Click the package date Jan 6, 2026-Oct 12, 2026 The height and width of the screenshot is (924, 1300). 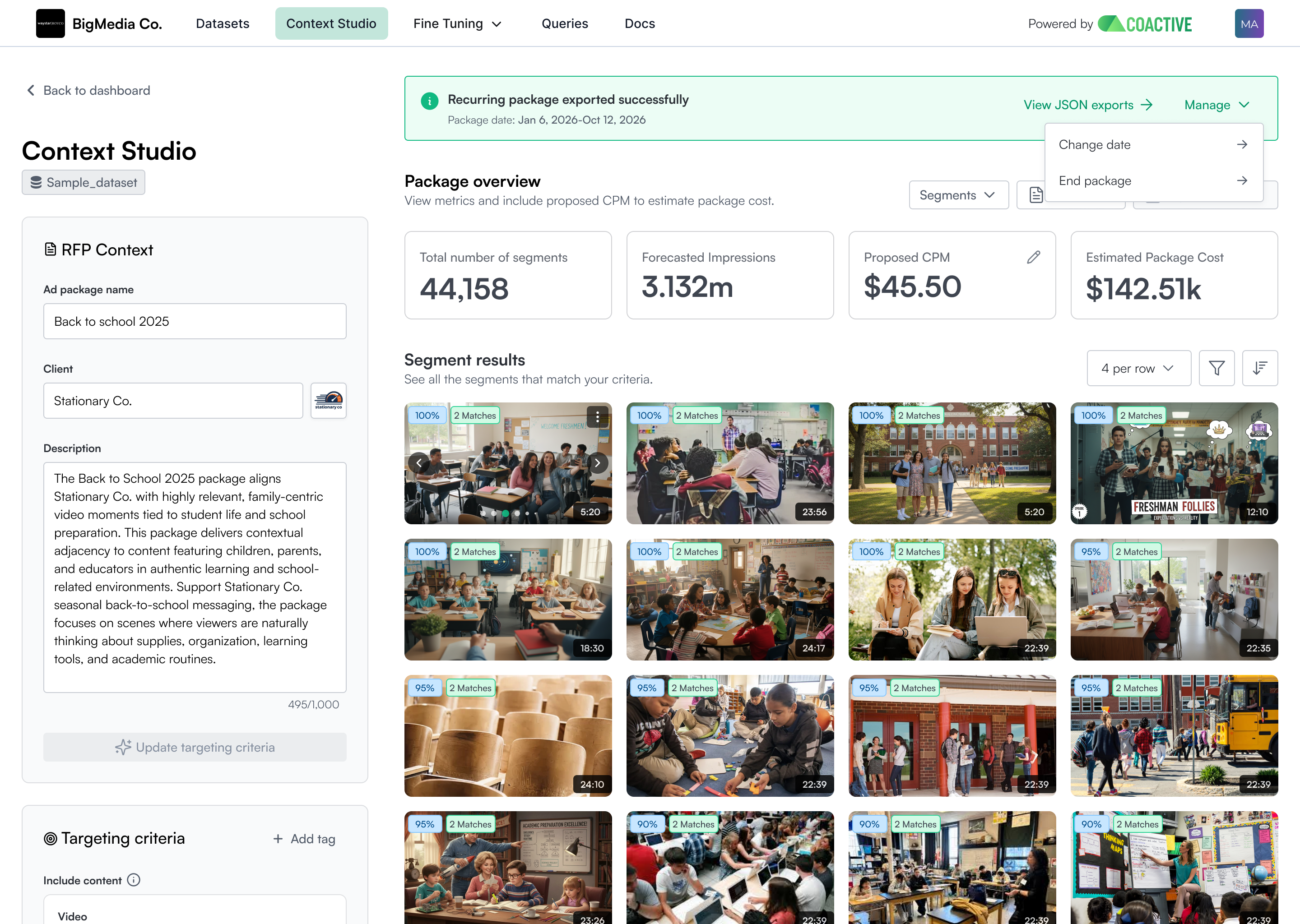coord(582,120)
